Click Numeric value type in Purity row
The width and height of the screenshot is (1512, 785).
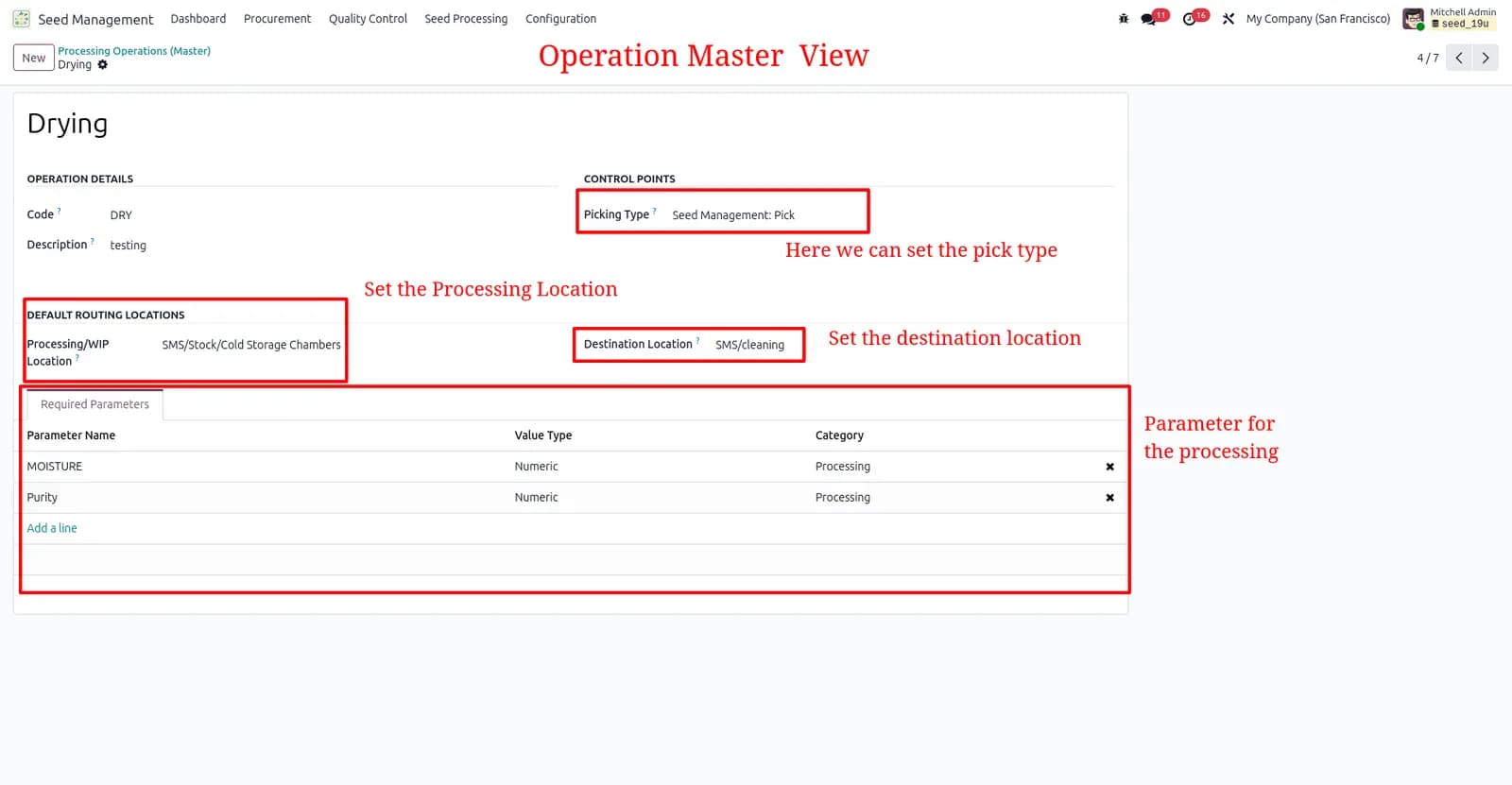537,498
